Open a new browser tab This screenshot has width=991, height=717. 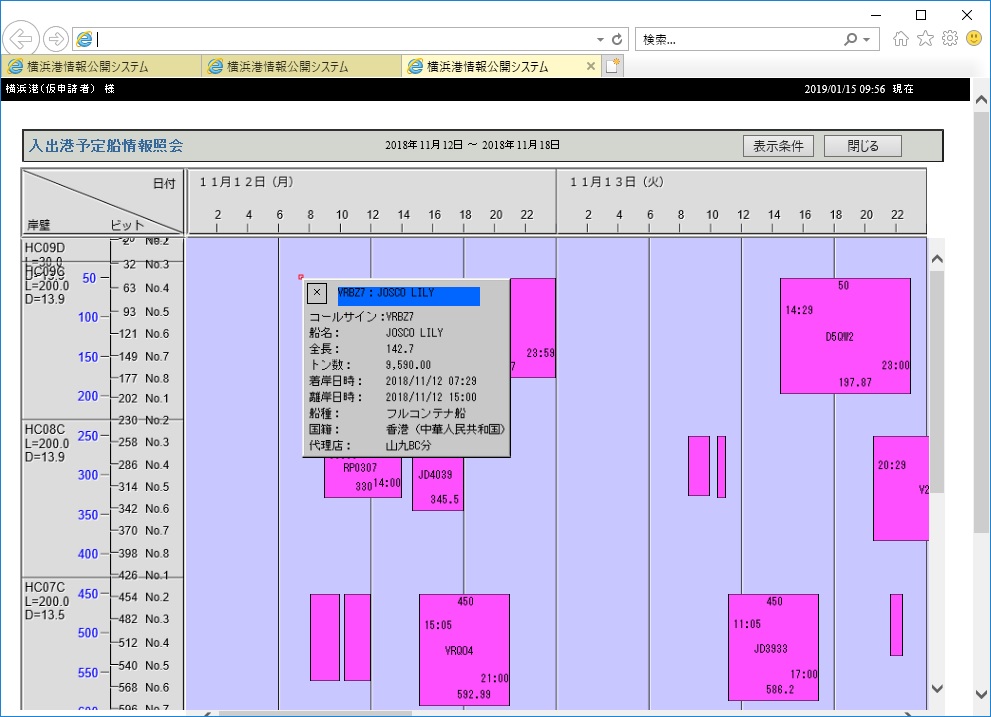tap(612, 66)
